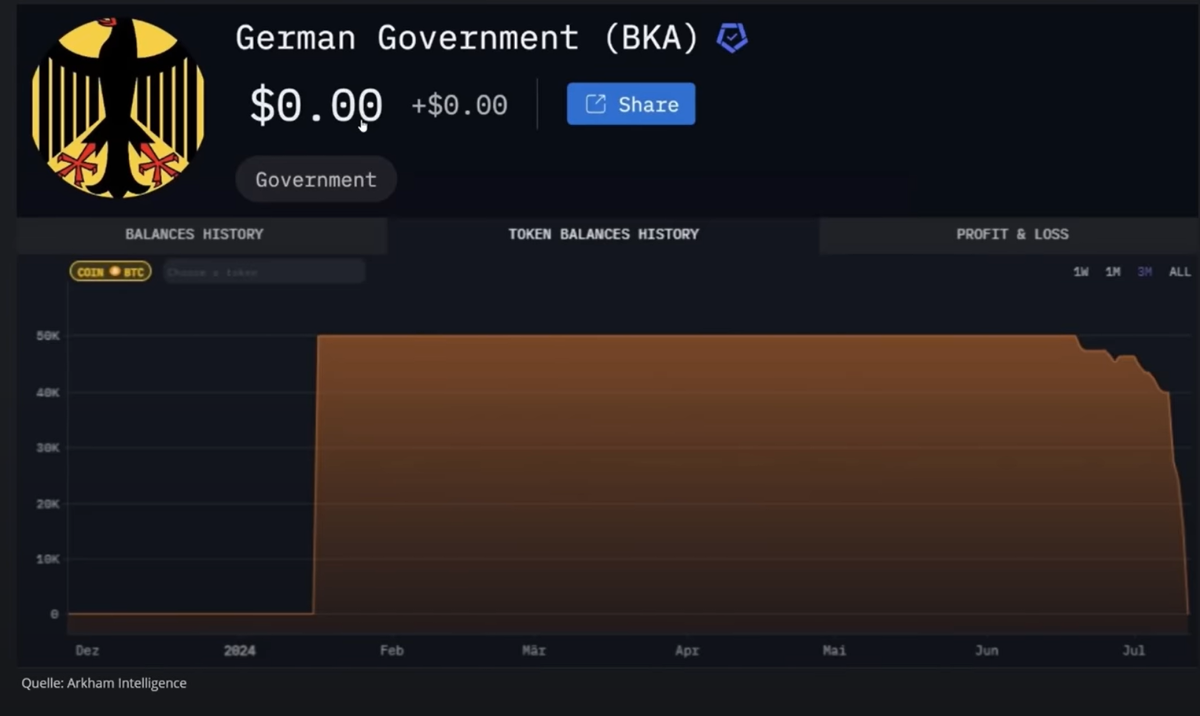The image size is (1200, 716).
Task: Click the $0.00 portfolio balance value
Action: point(315,105)
